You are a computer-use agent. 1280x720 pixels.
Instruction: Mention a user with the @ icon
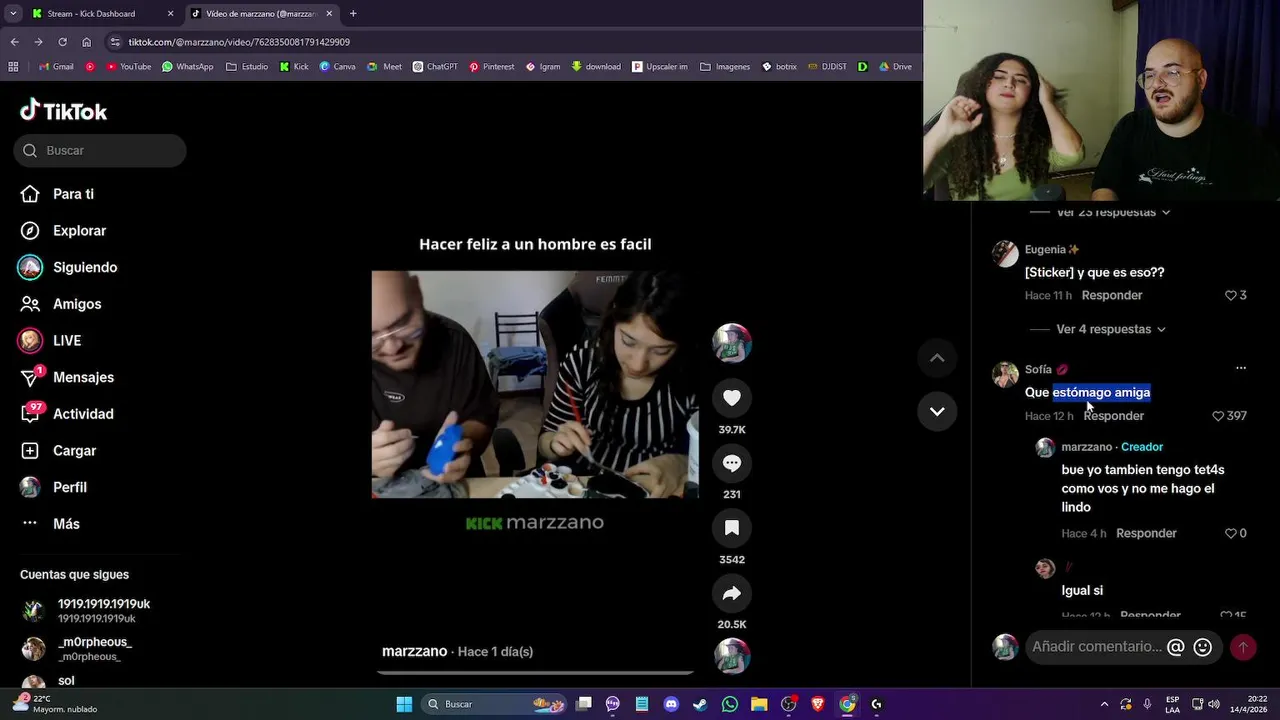pos(1176,647)
